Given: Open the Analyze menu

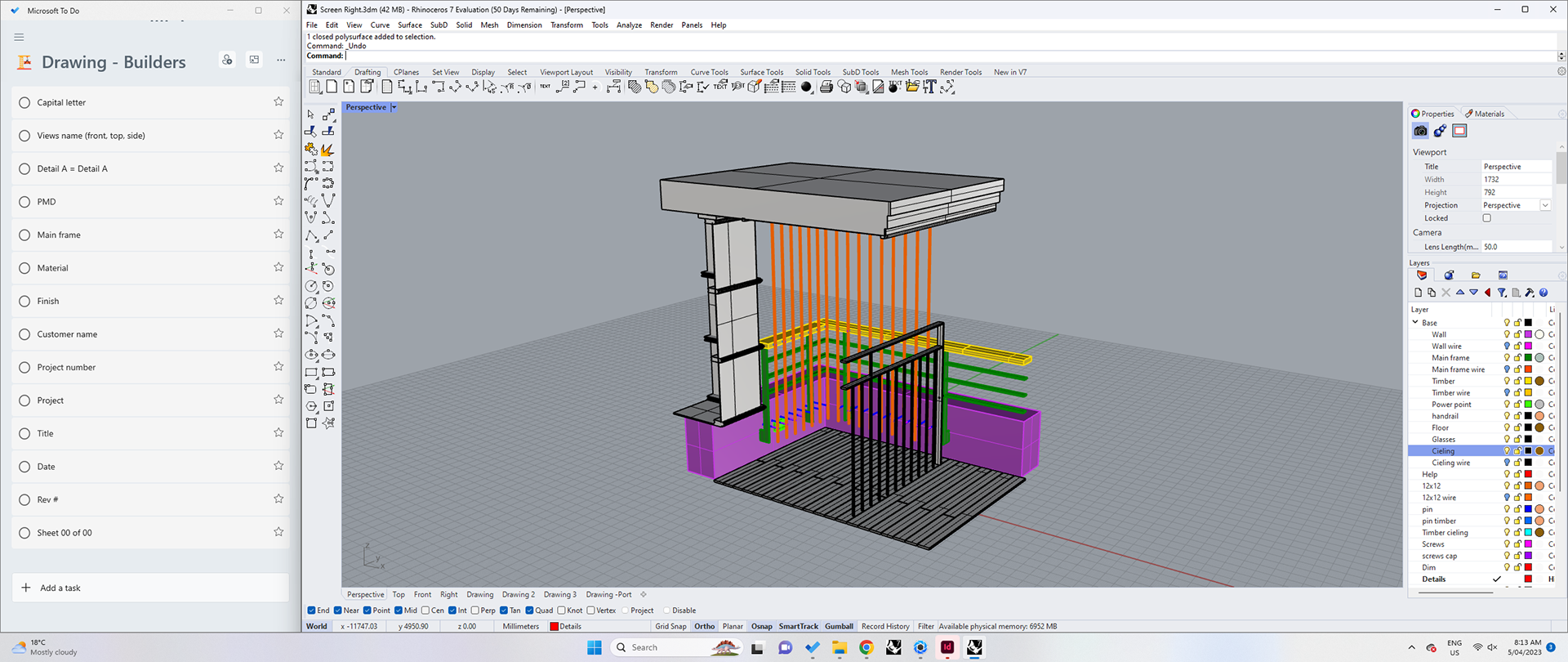Looking at the screenshot, I should click(x=629, y=25).
